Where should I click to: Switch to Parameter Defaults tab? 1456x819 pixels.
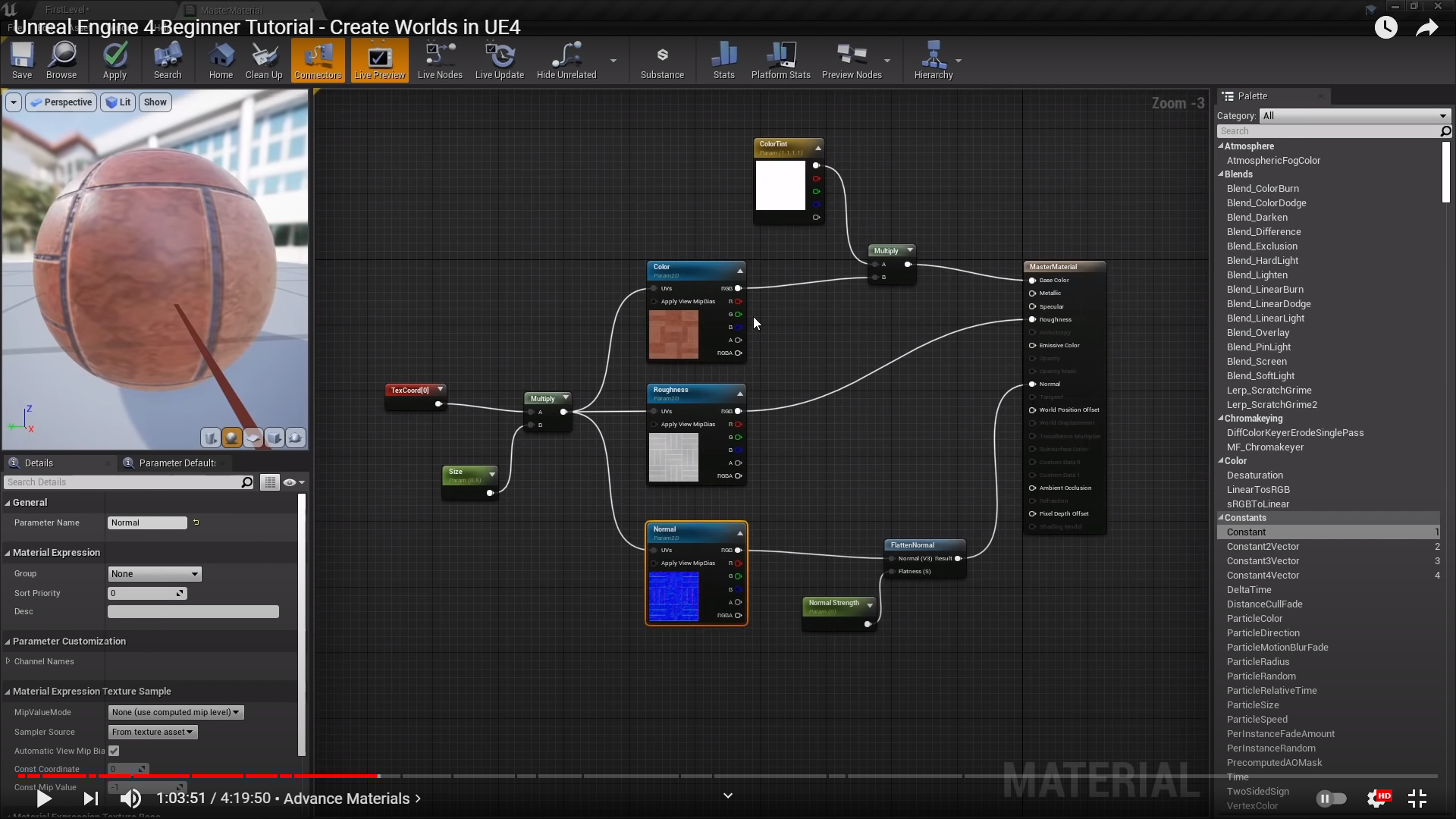(176, 463)
